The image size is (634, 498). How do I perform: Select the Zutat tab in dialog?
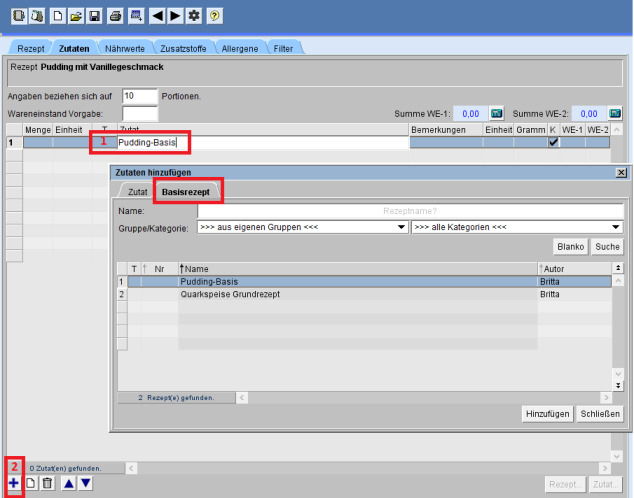coord(138,190)
